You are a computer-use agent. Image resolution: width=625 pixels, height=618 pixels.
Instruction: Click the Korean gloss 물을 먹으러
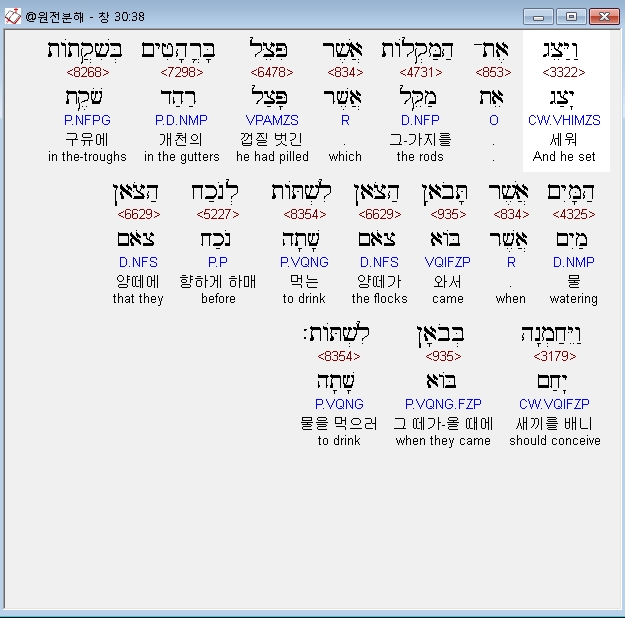[338, 423]
